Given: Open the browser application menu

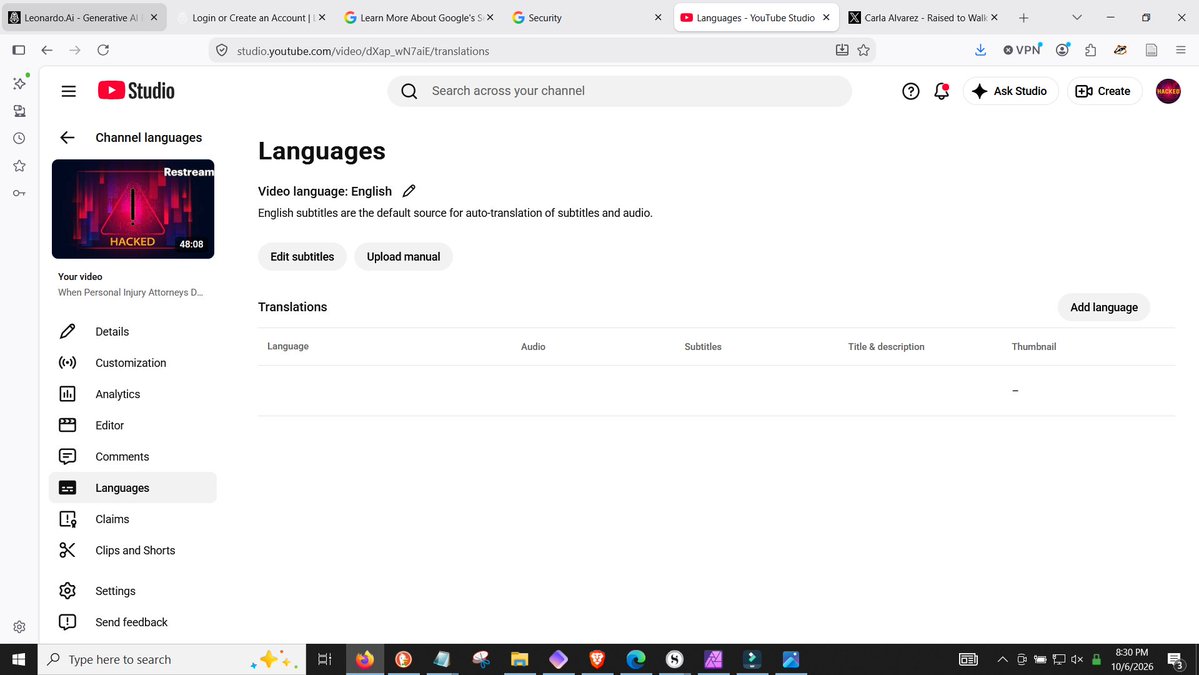Looking at the screenshot, I should point(1181,50).
